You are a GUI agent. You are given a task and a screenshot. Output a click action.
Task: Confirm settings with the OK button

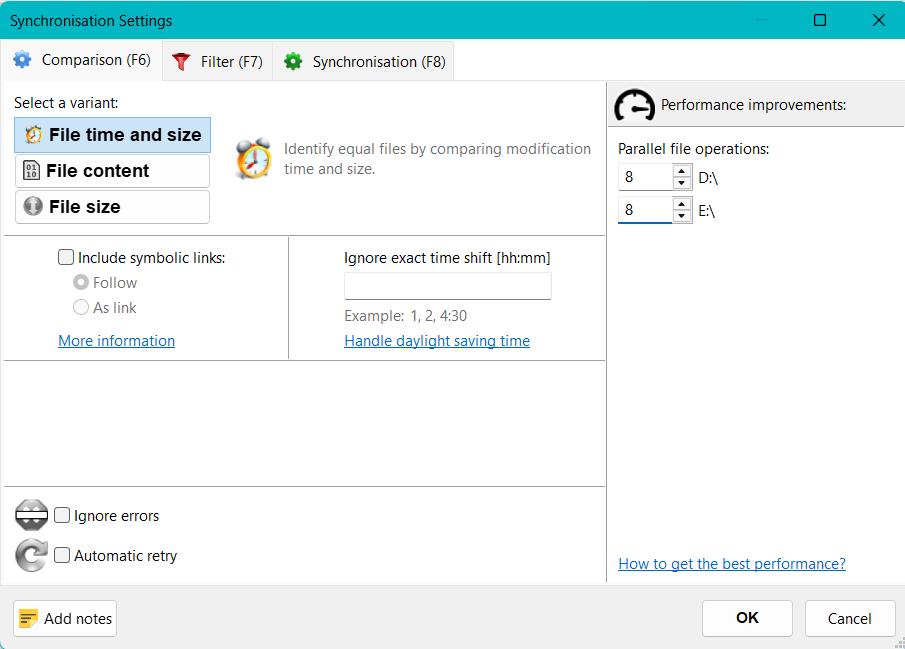click(x=747, y=618)
